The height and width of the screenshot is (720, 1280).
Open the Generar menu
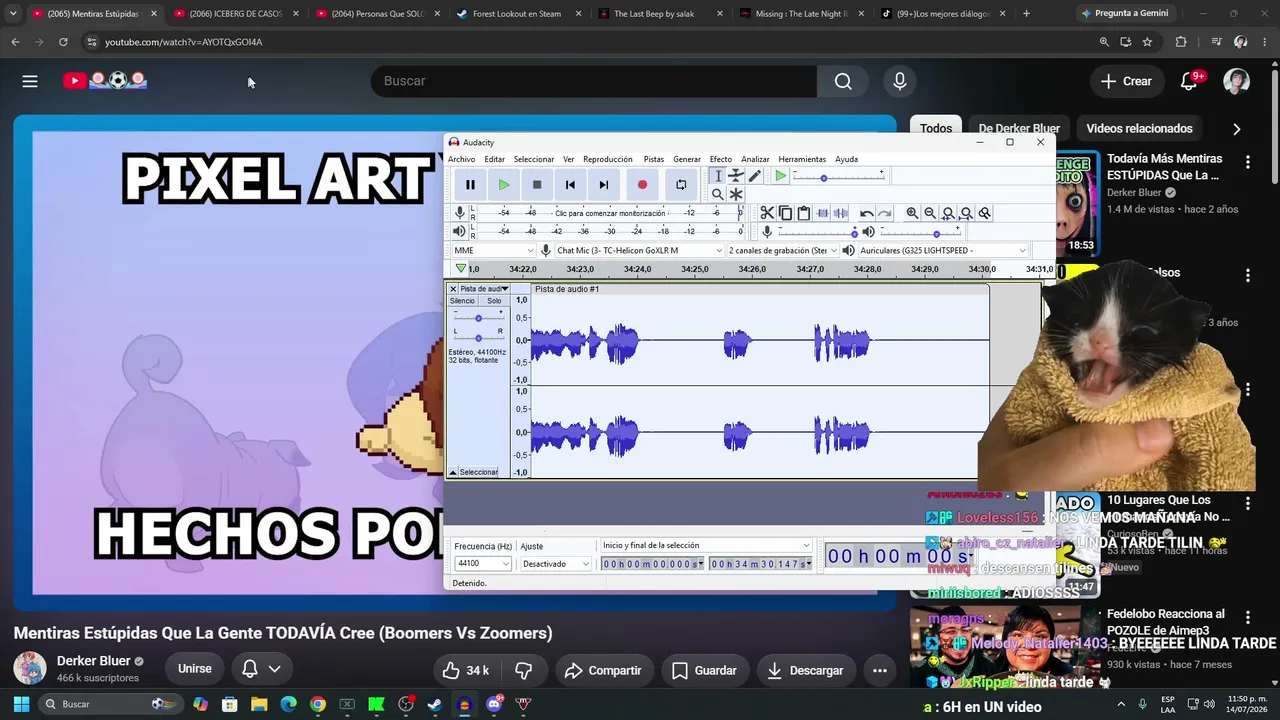687,159
